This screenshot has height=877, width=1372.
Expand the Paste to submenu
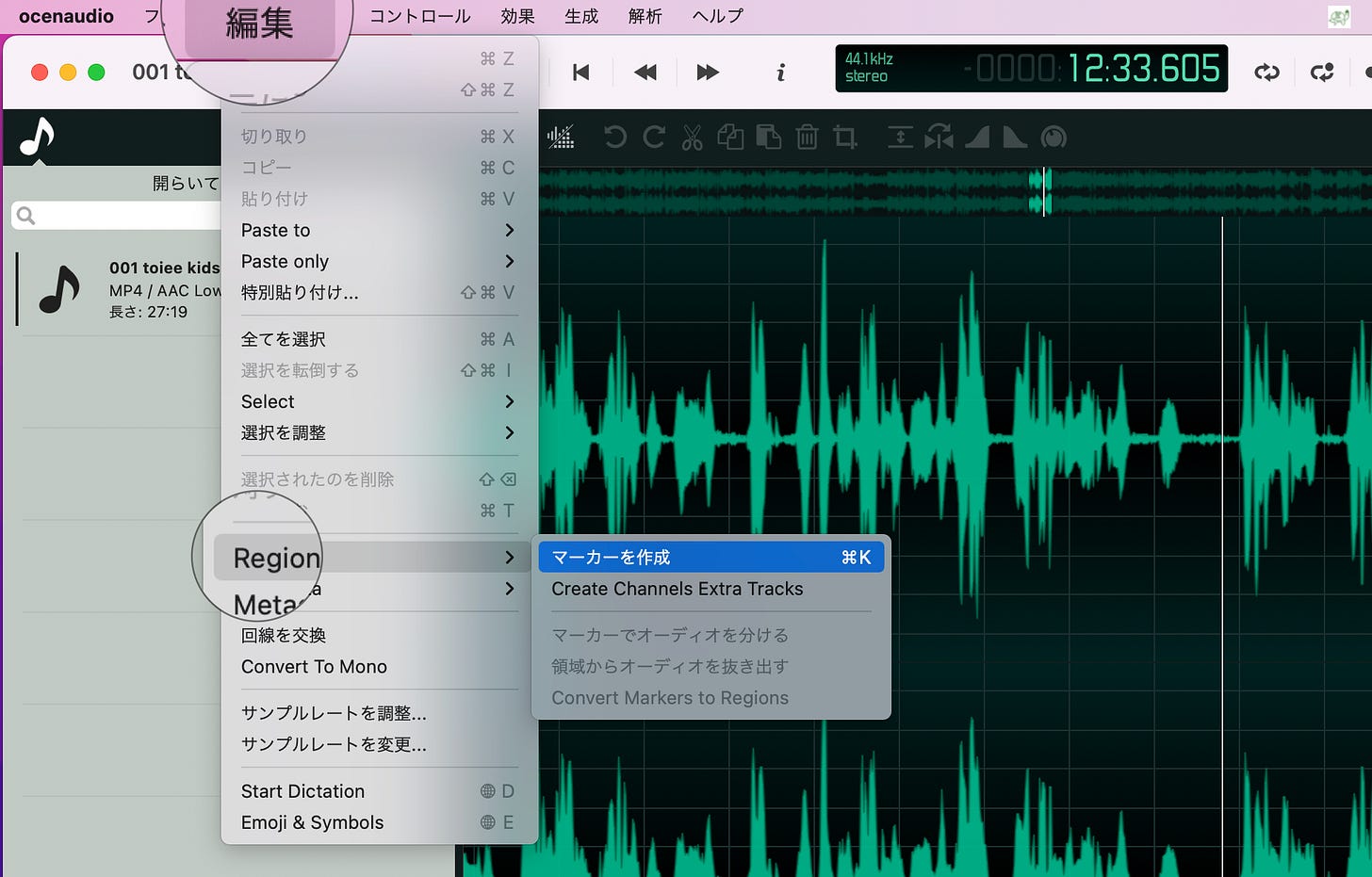pyautogui.click(x=380, y=230)
